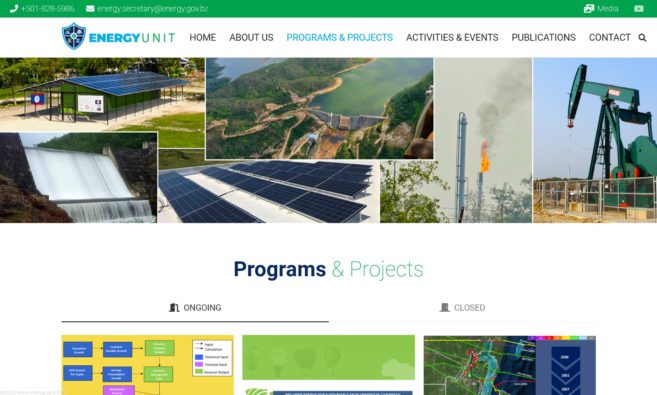
Task: Open ACTIVITIES & EVENTS menu
Action: coord(452,38)
